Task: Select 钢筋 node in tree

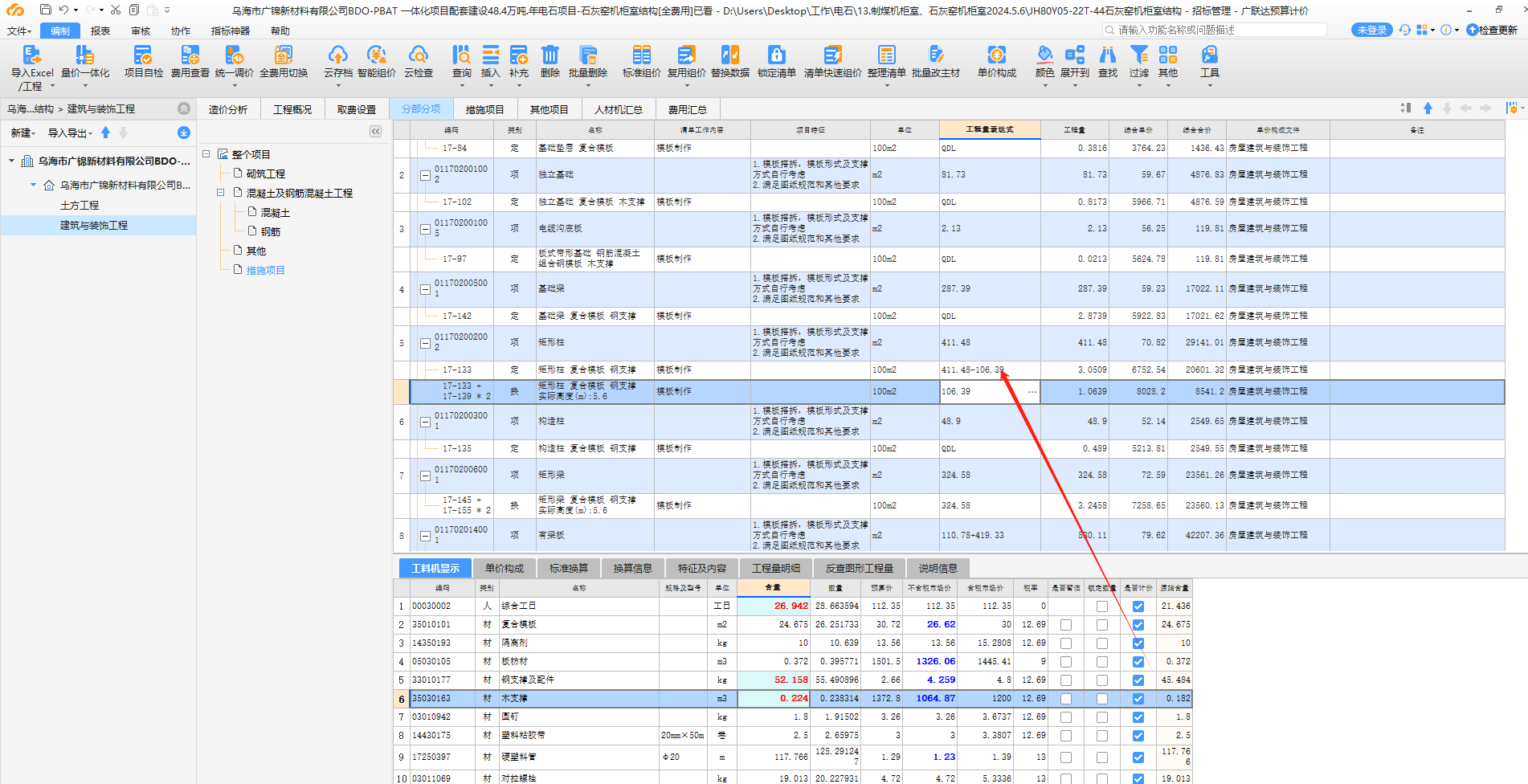Action: [271, 231]
